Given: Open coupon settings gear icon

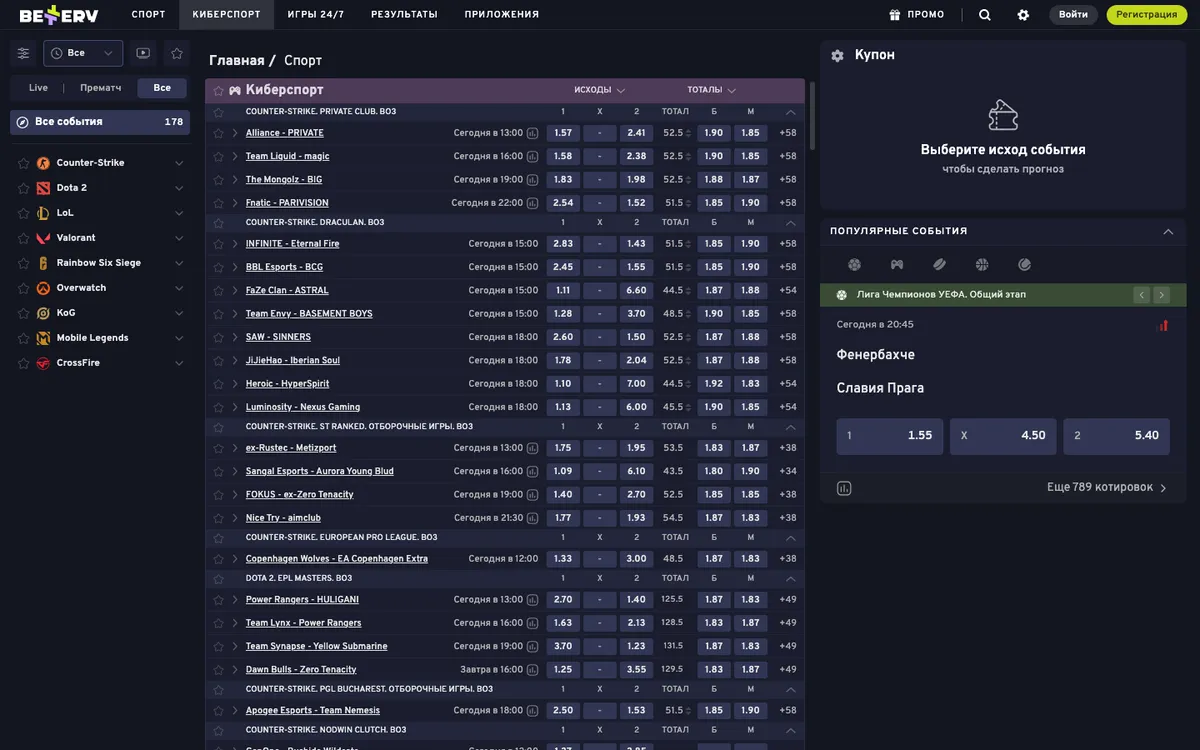Looking at the screenshot, I should [x=838, y=56].
